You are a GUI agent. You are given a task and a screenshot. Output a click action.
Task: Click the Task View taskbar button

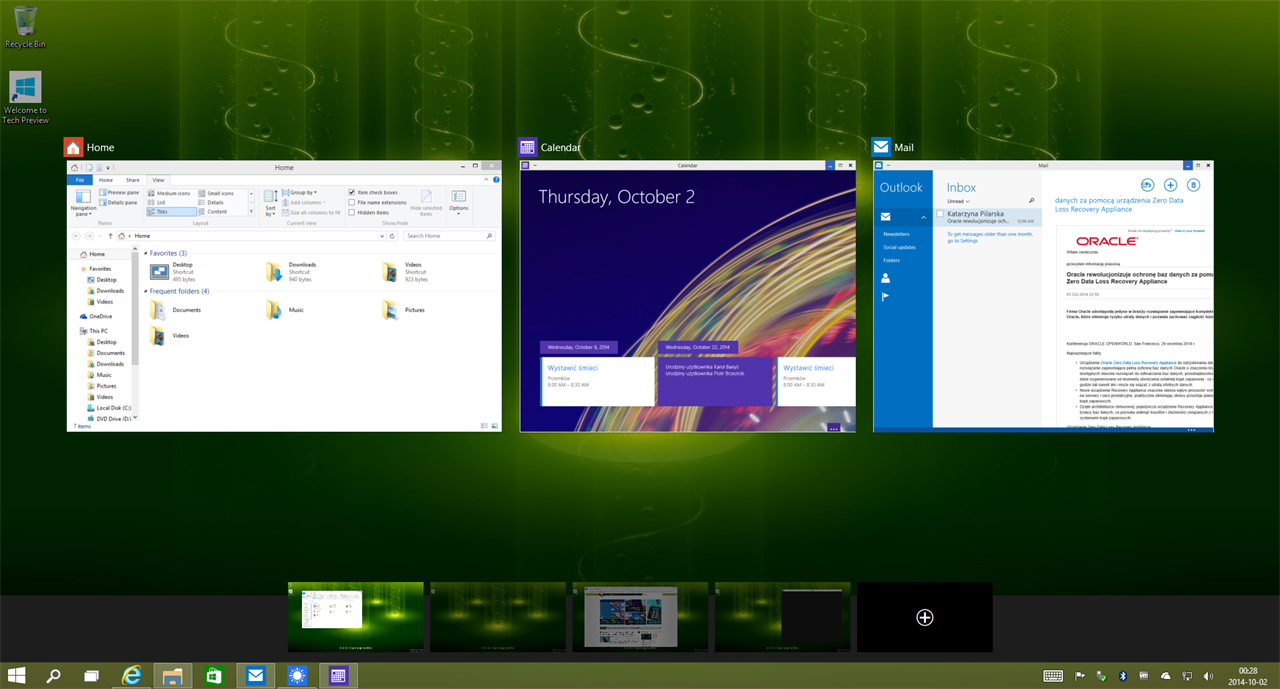tap(91, 676)
